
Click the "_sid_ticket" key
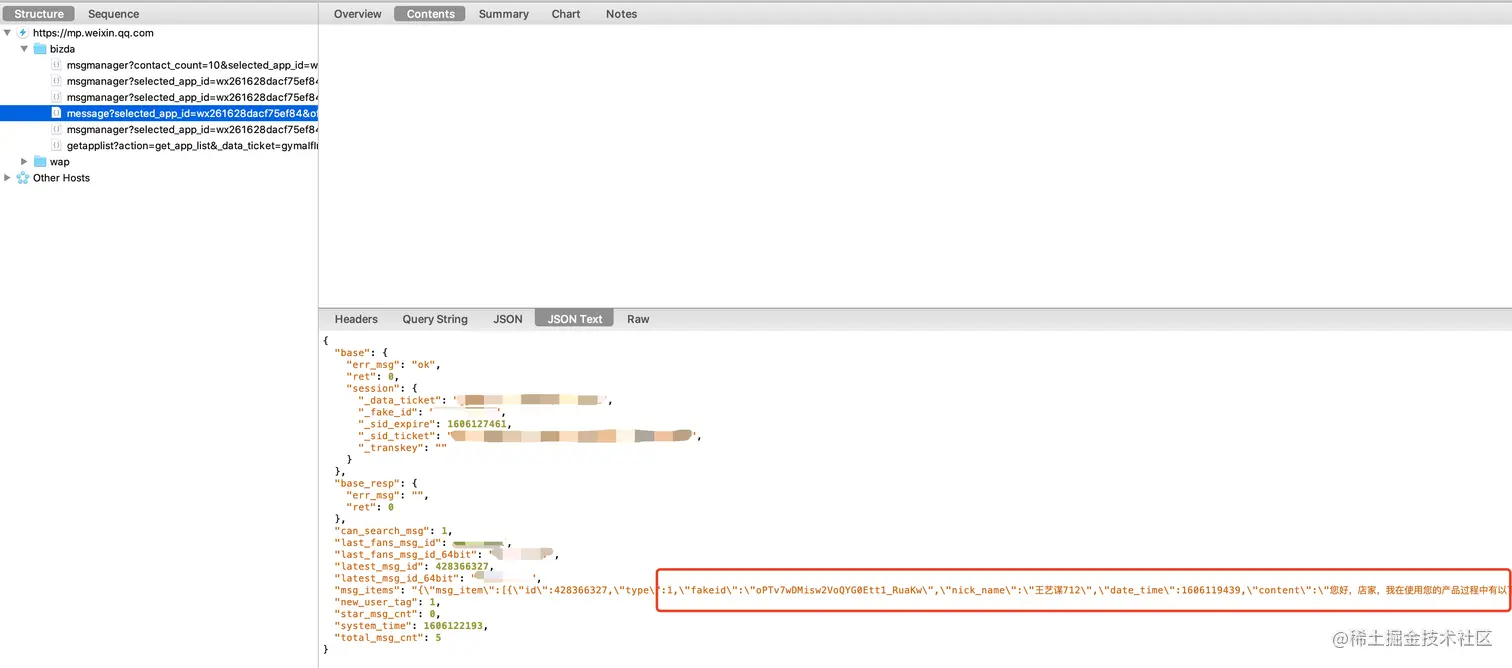click(x=399, y=436)
